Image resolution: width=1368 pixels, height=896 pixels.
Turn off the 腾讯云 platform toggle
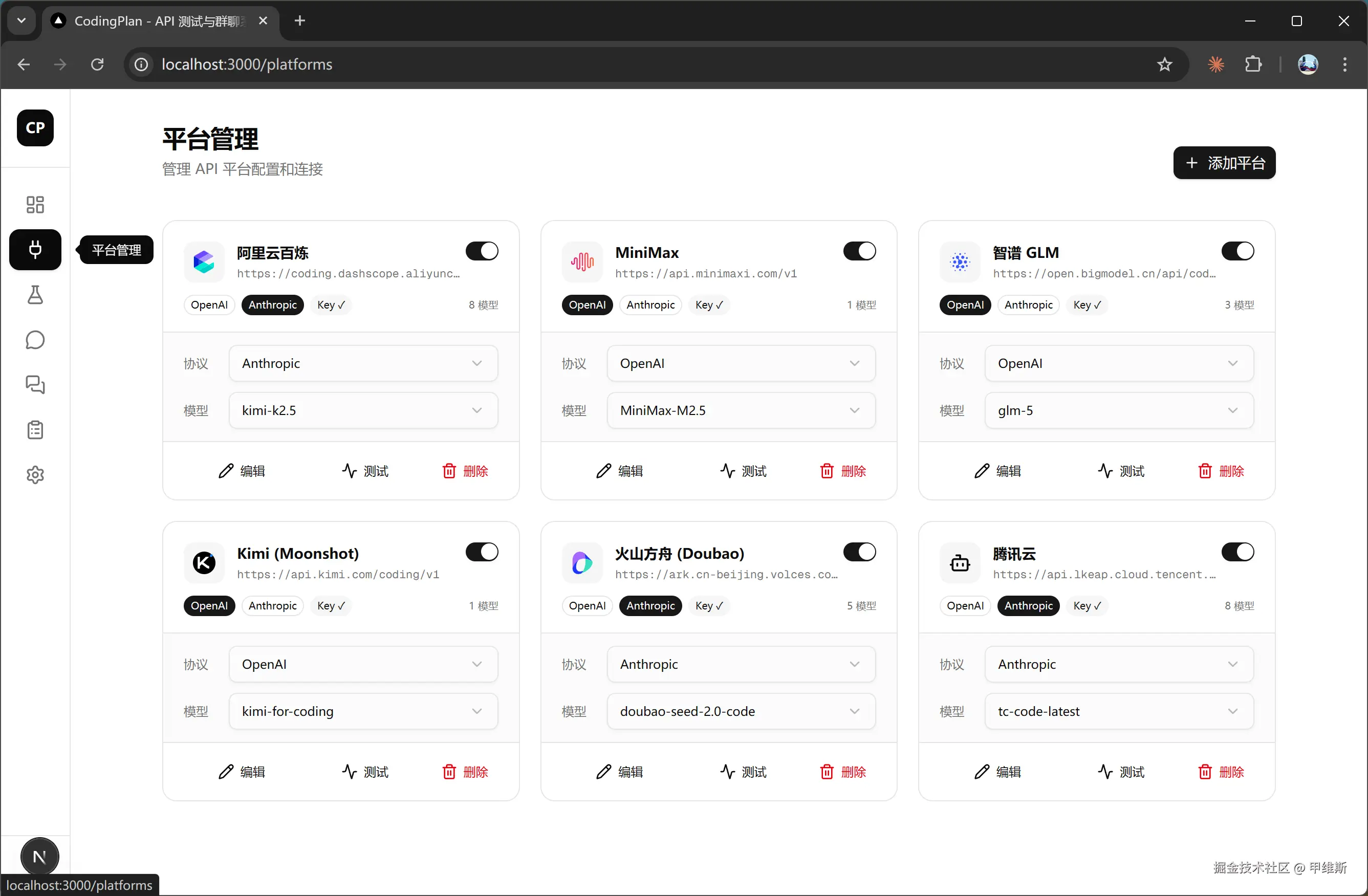[x=1237, y=552]
